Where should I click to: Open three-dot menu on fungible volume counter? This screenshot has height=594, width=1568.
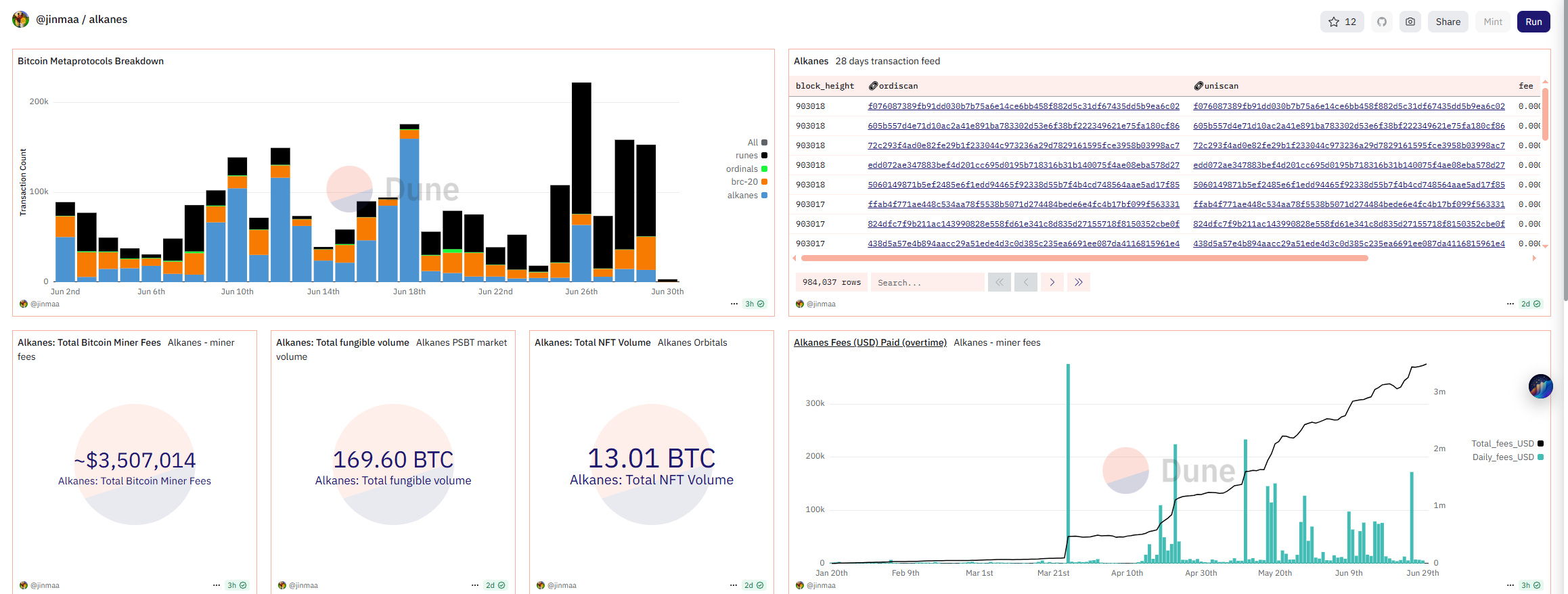[x=475, y=585]
